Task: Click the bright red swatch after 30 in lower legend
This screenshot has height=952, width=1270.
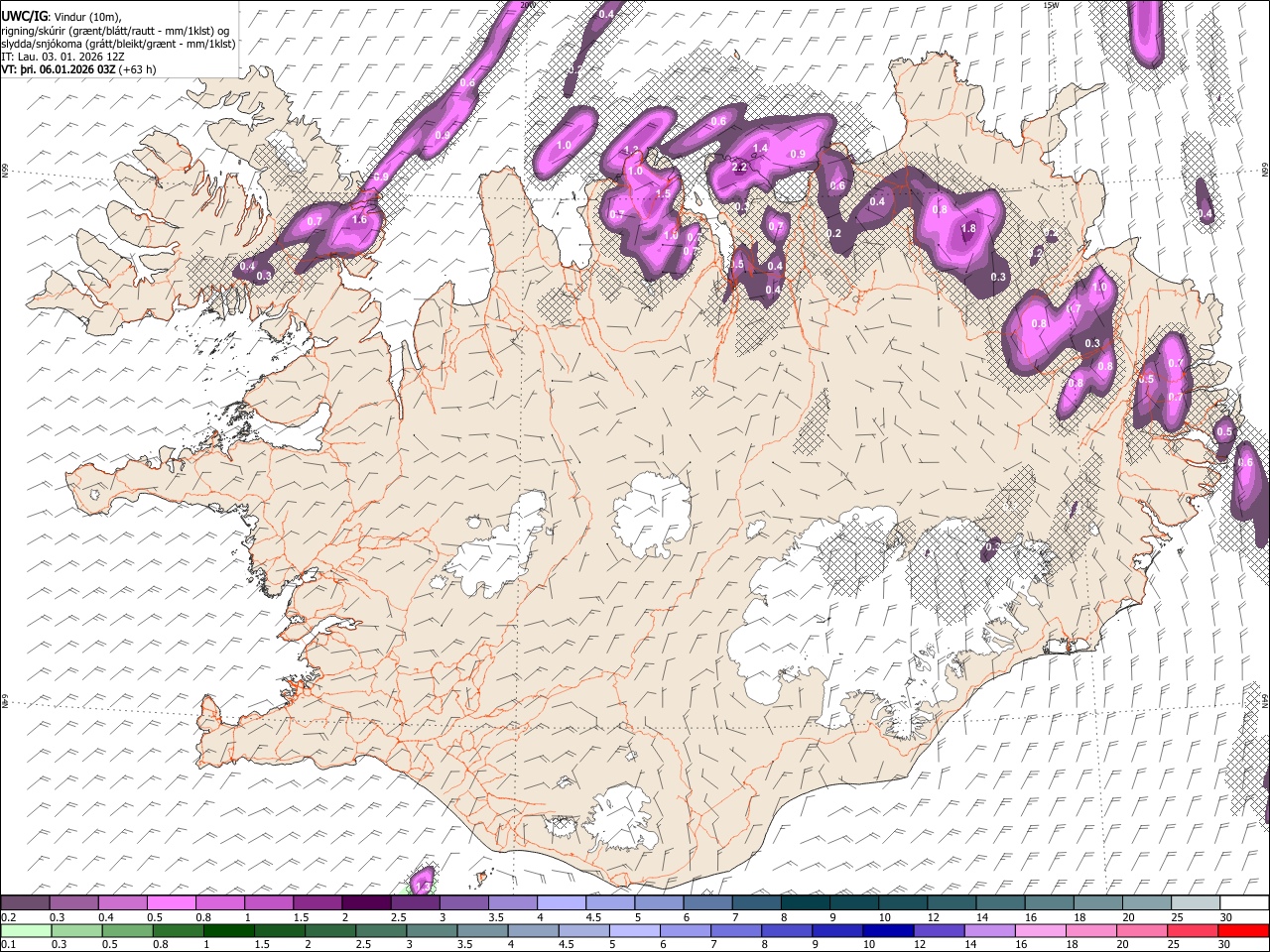Action: coord(1242,930)
